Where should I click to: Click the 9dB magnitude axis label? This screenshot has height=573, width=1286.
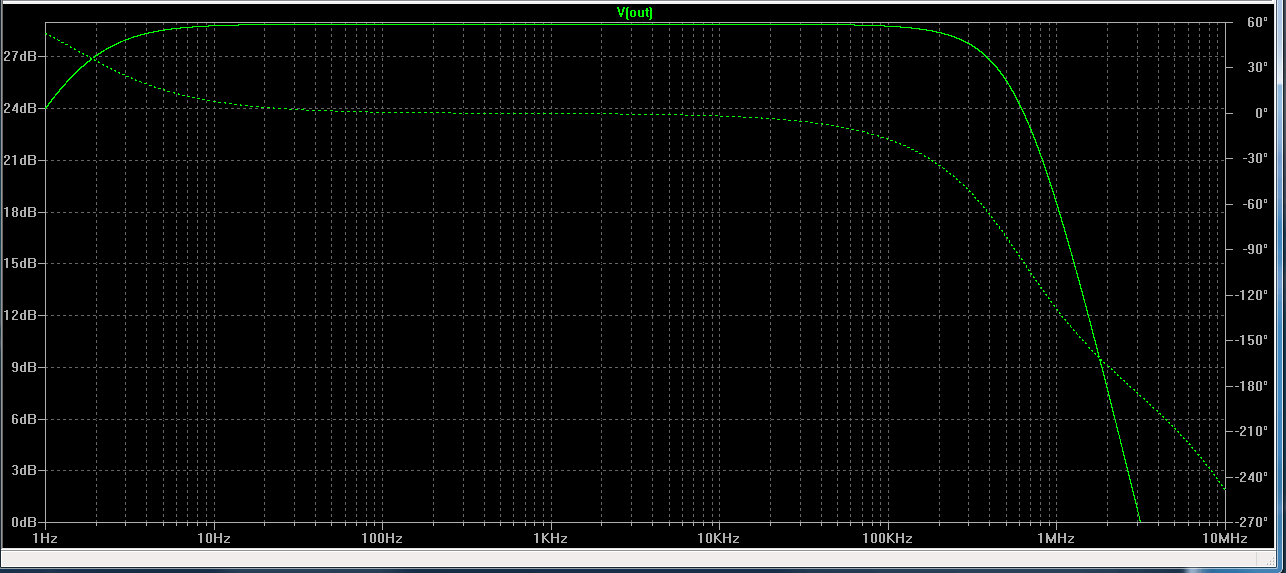24,367
